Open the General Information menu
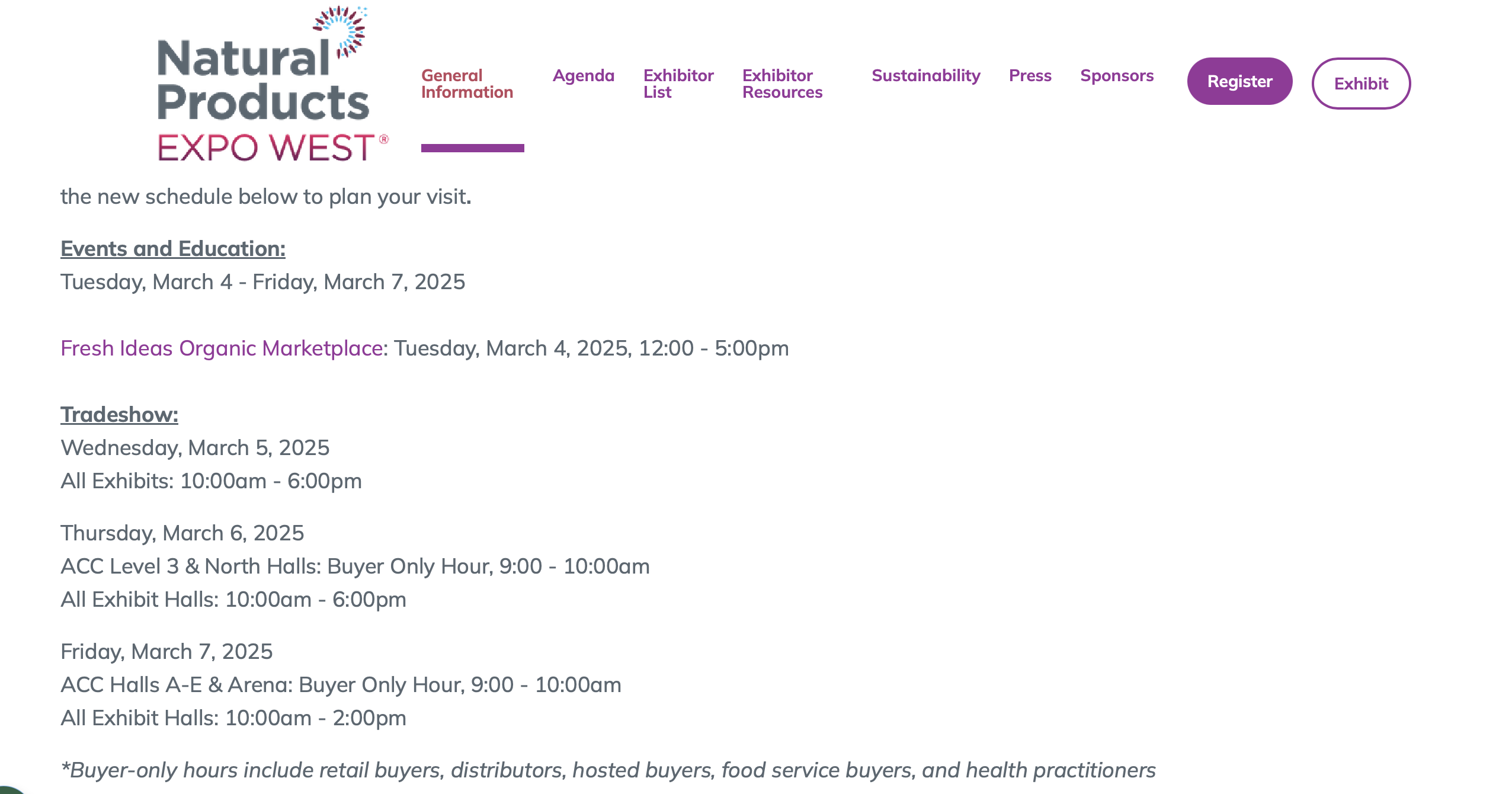 (x=467, y=84)
